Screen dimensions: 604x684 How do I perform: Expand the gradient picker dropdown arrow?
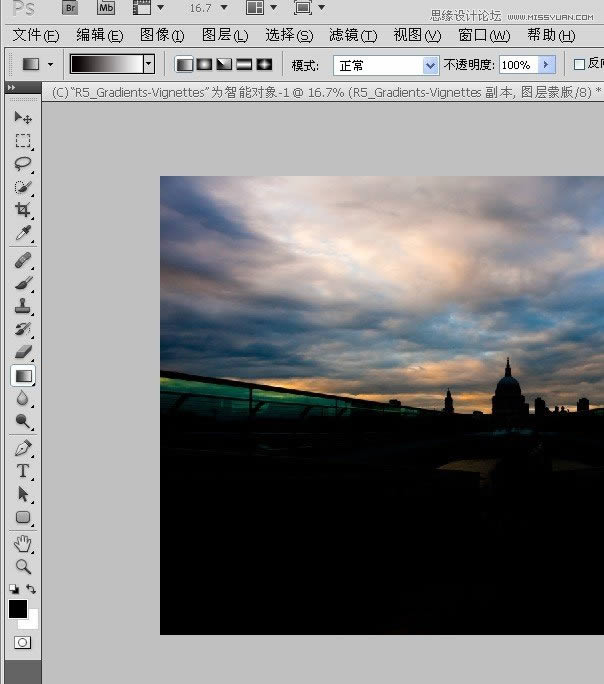(x=149, y=65)
